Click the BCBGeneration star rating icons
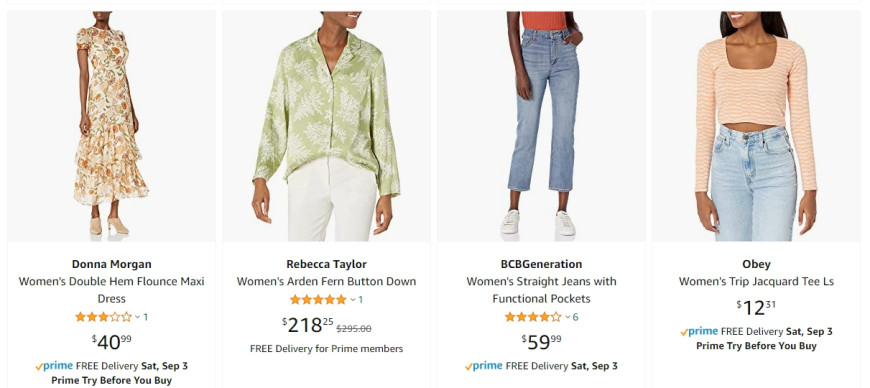Viewport: 870px width, 388px height. 533,317
